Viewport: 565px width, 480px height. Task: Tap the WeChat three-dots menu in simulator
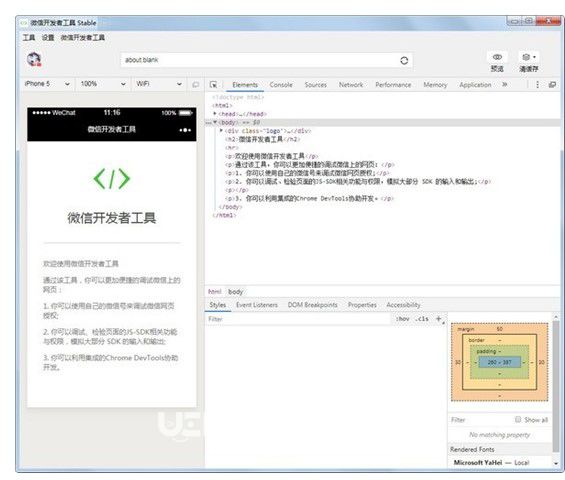pos(185,130)
